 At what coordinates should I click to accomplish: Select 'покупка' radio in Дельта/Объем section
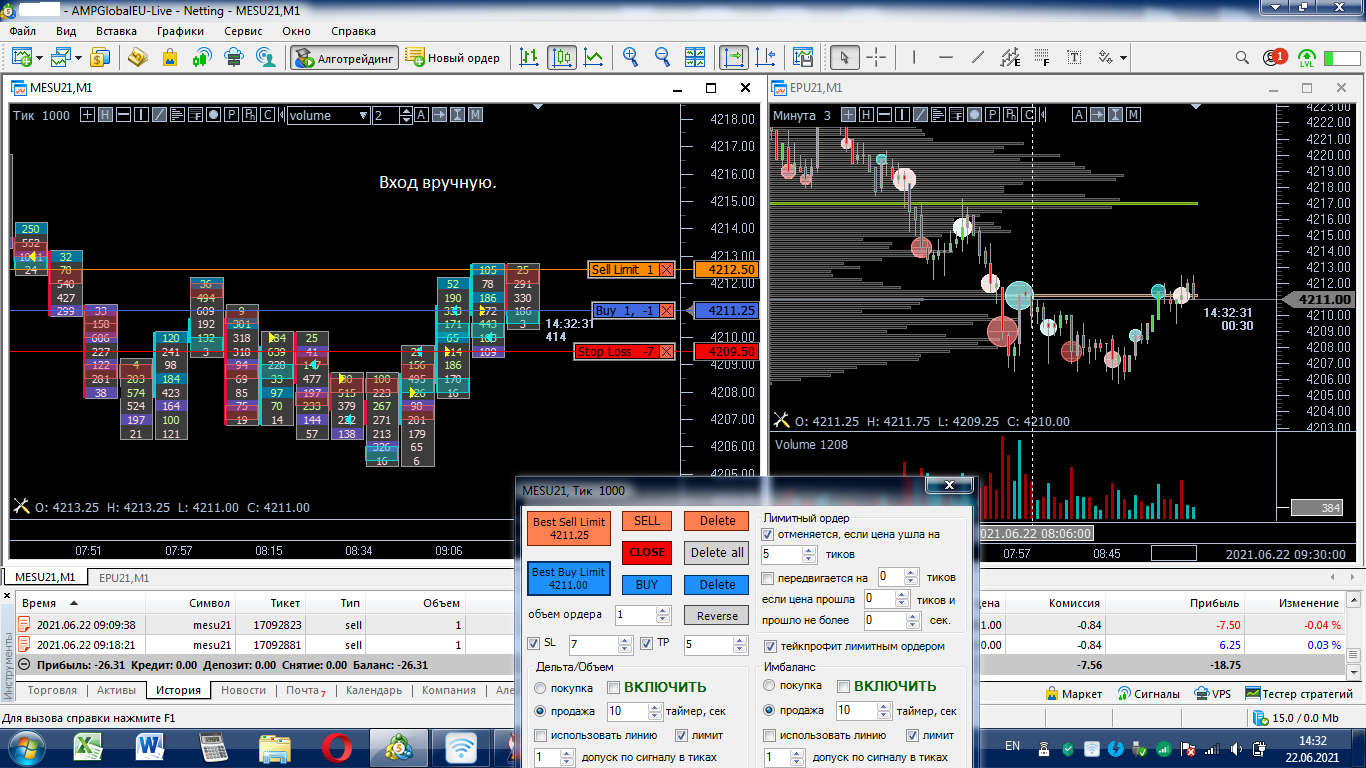pos(541,688)
